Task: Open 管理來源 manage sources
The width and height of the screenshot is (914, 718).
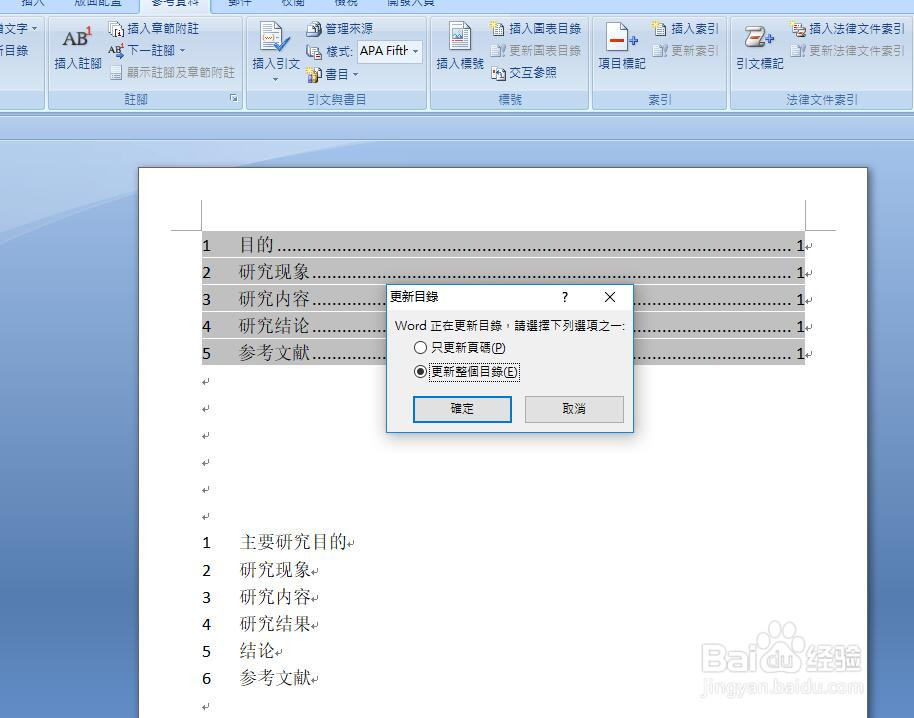Action: (340, 29)
